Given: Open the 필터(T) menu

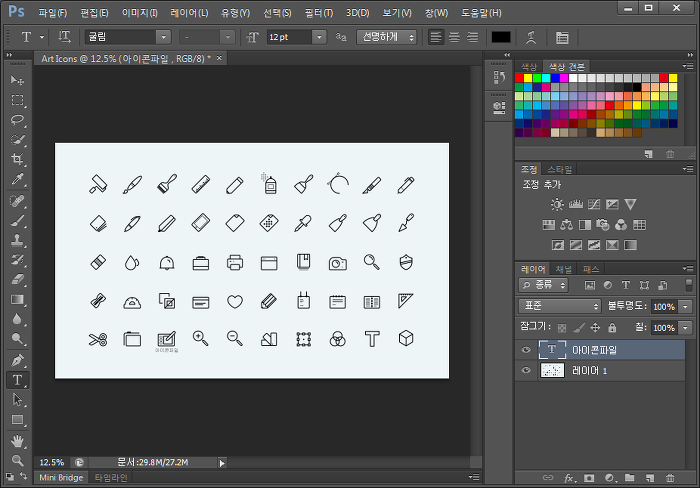Looking at the screenshot, I should (x=319, y=13).
